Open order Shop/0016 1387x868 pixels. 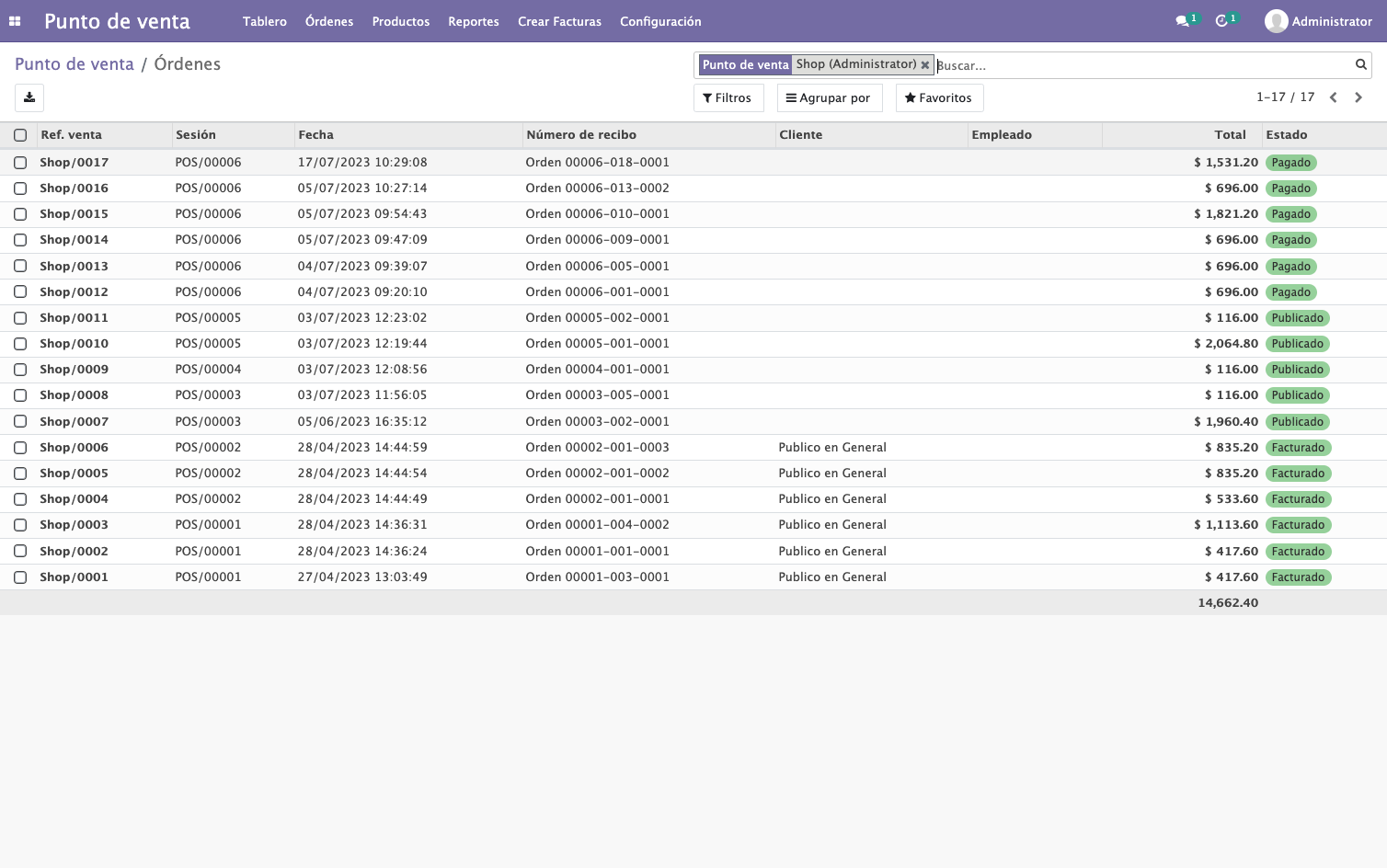pos(74,188)
